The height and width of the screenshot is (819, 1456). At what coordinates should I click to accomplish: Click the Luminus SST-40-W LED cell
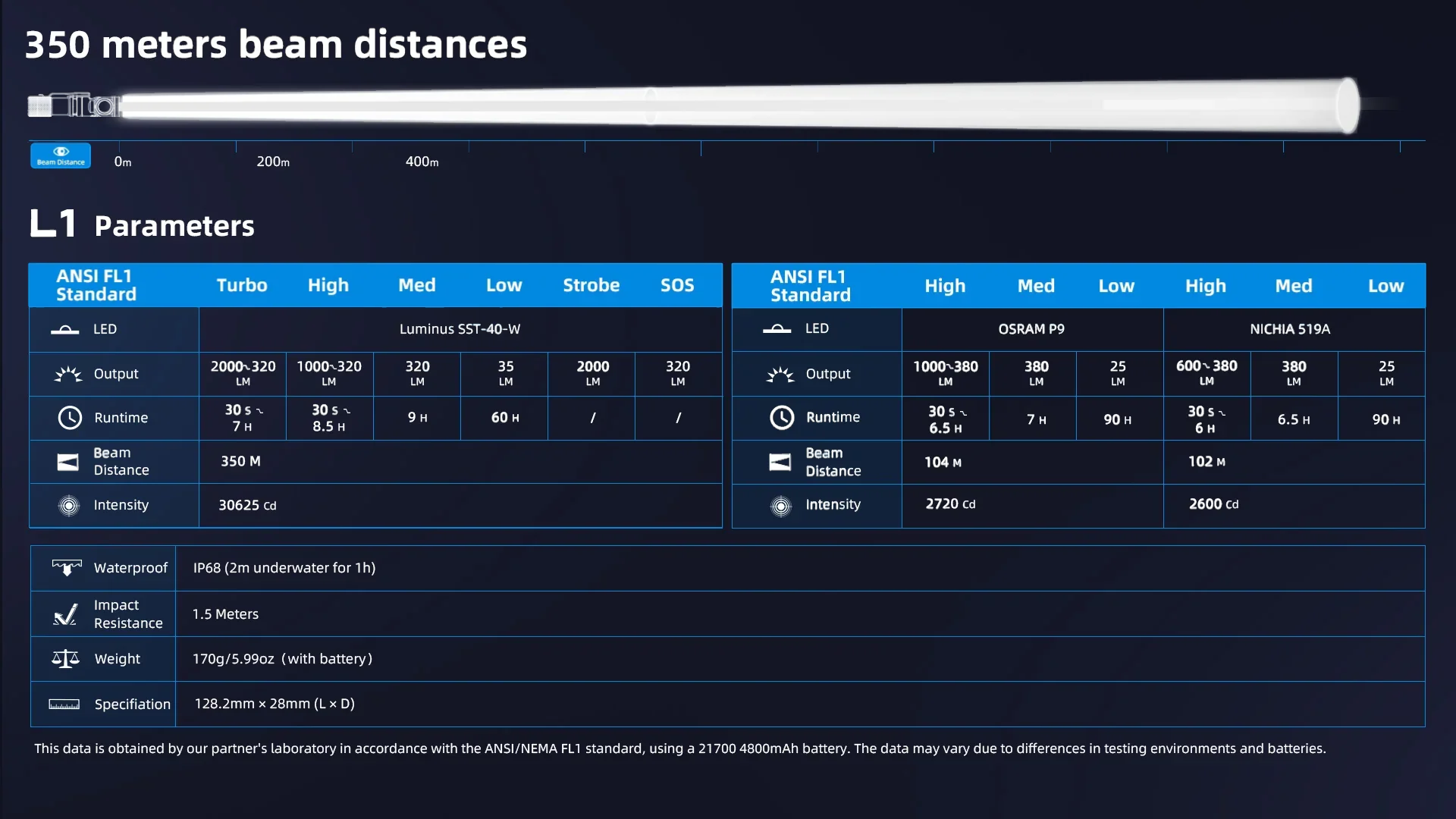click(x=460, y=329)
